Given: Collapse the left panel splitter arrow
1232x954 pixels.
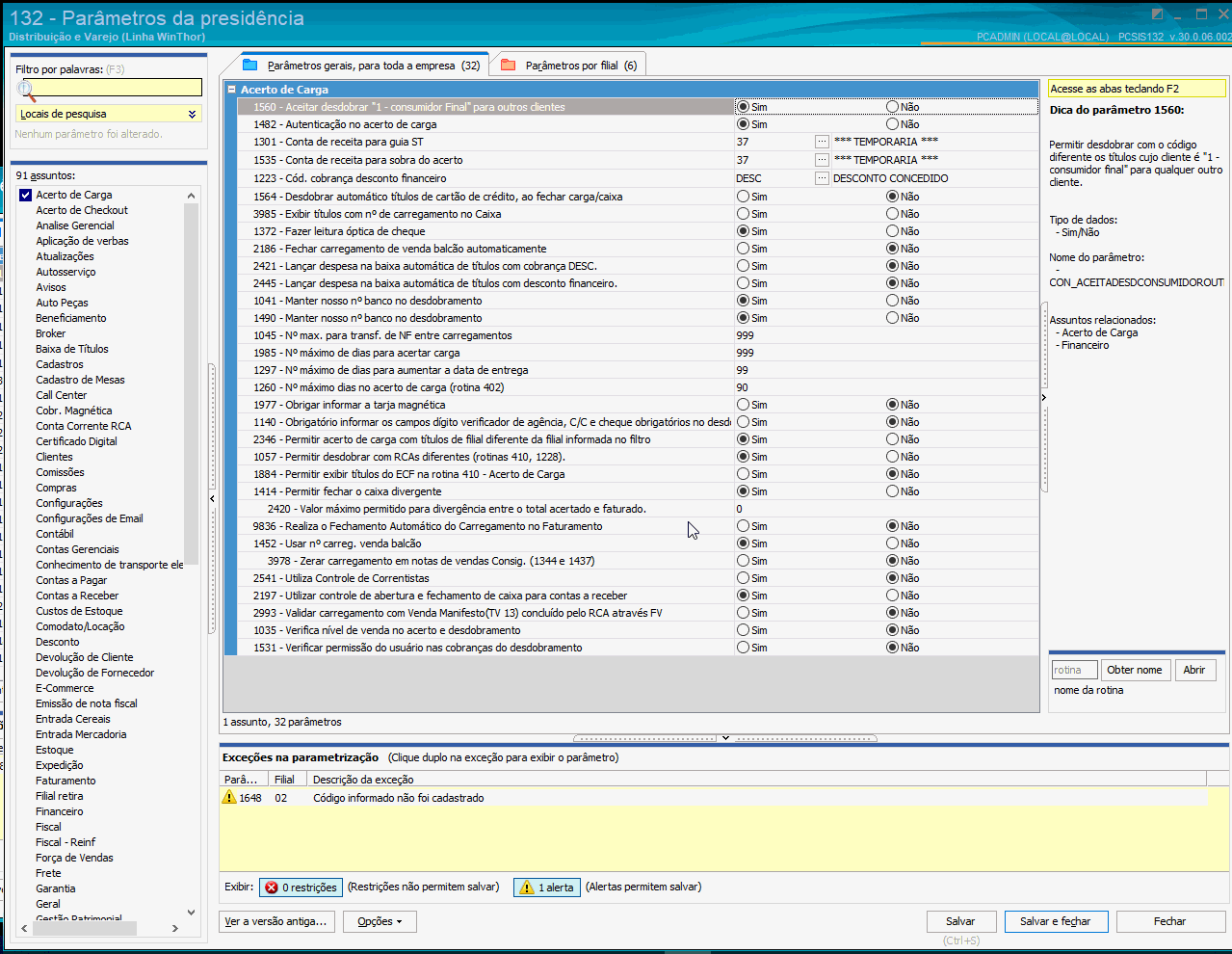Looking at the screenshot, I should (212, 498).
